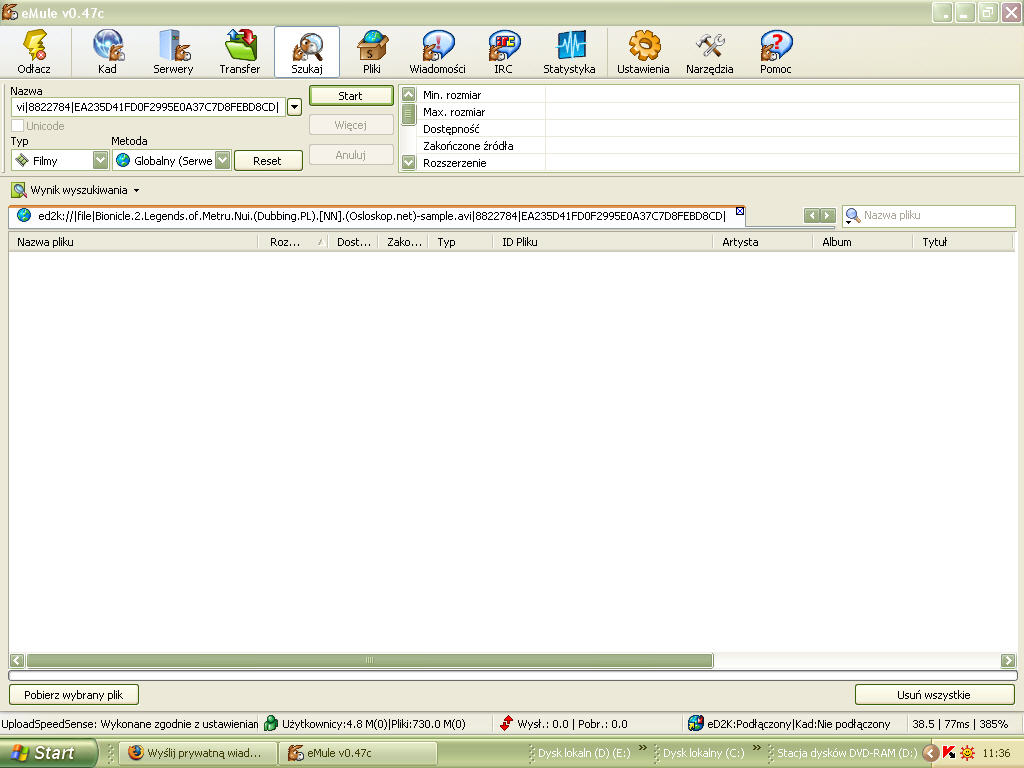Enable the Unicode checkbox

[x=18, y=126]
